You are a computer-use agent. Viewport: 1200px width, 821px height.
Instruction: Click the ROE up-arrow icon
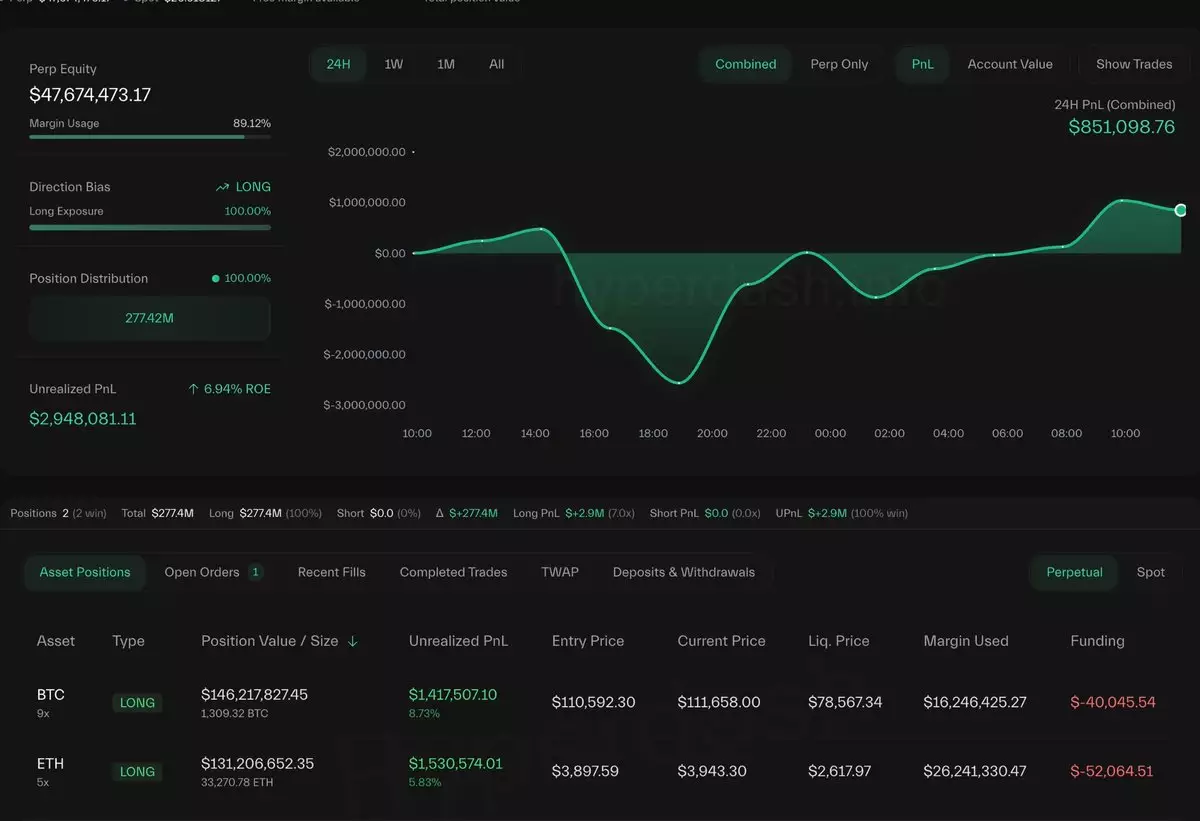193,389
